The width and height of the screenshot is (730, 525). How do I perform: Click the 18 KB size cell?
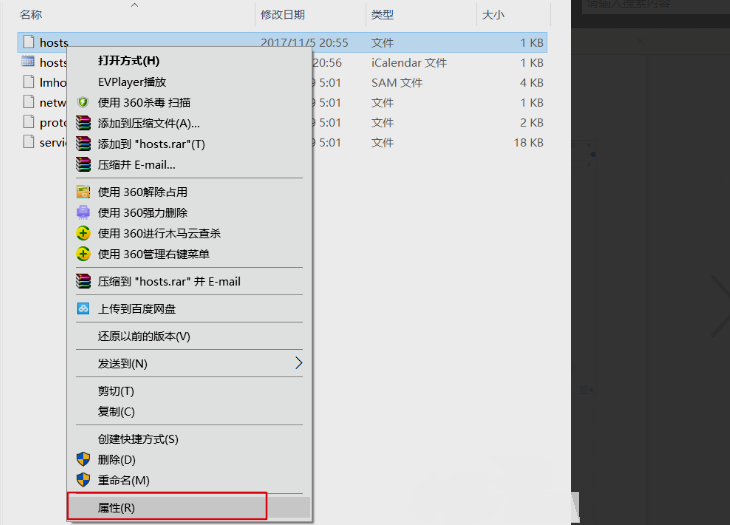click(x=528, y=142)
